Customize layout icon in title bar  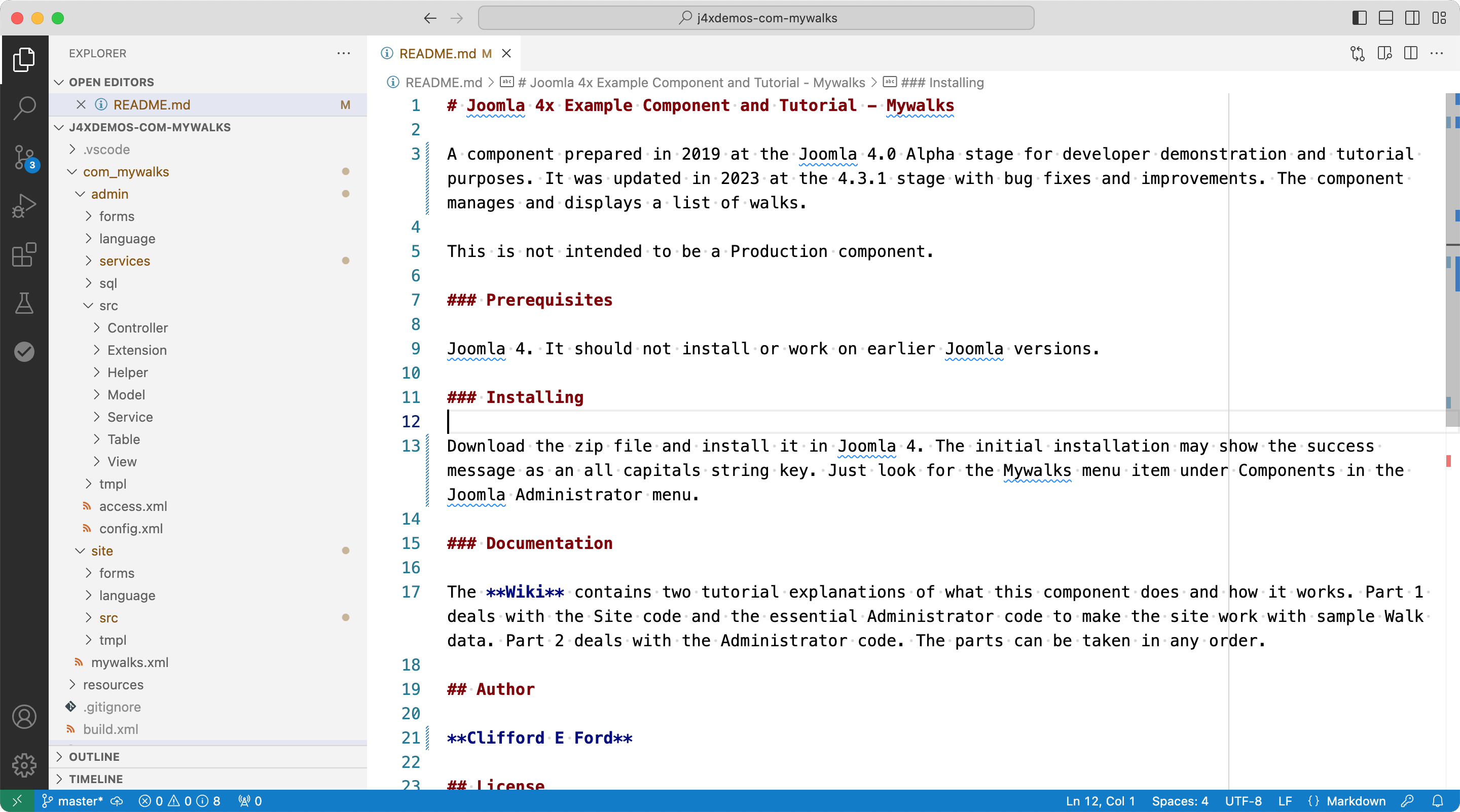(x=1439, y=18)
